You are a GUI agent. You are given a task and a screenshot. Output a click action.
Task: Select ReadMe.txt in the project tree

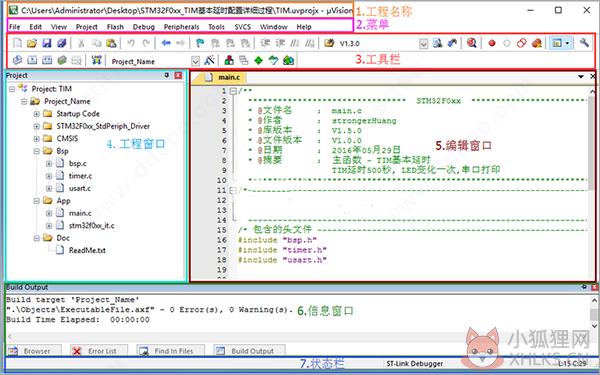pyautogui.click(x=87, y=250)
